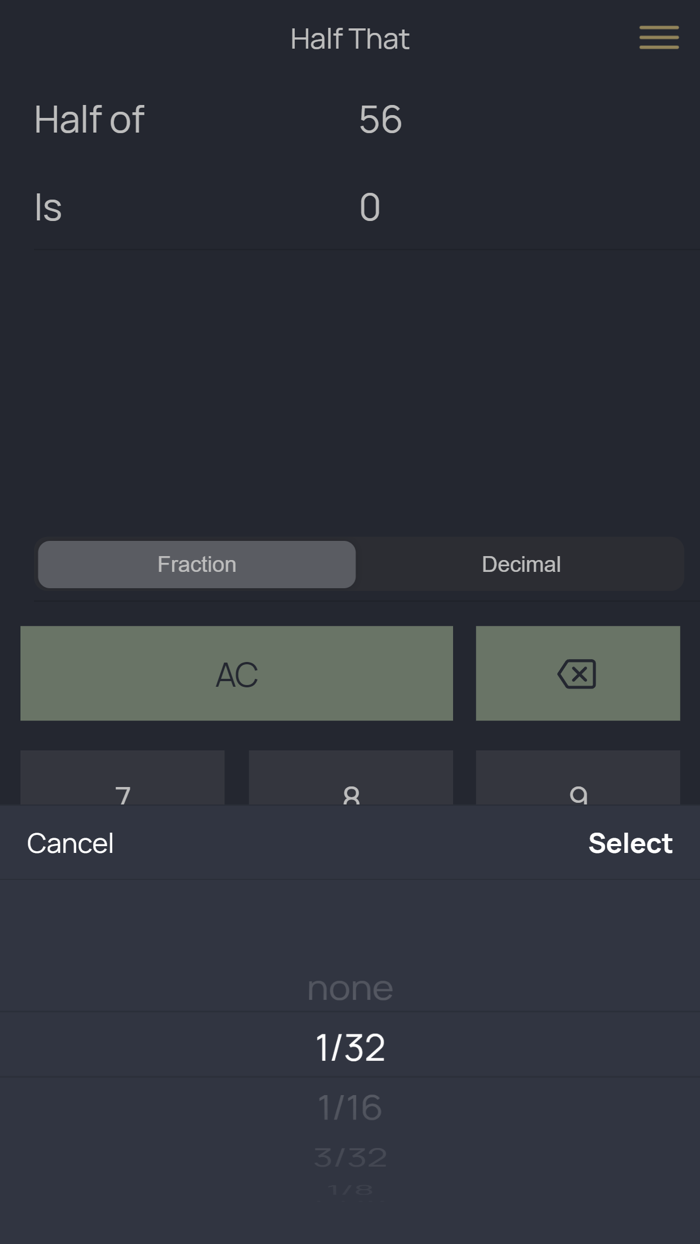Pick 1/16 from the fraction wheel
Viewport: 700px width, 1244px height.
click(x=350, y=1107)
